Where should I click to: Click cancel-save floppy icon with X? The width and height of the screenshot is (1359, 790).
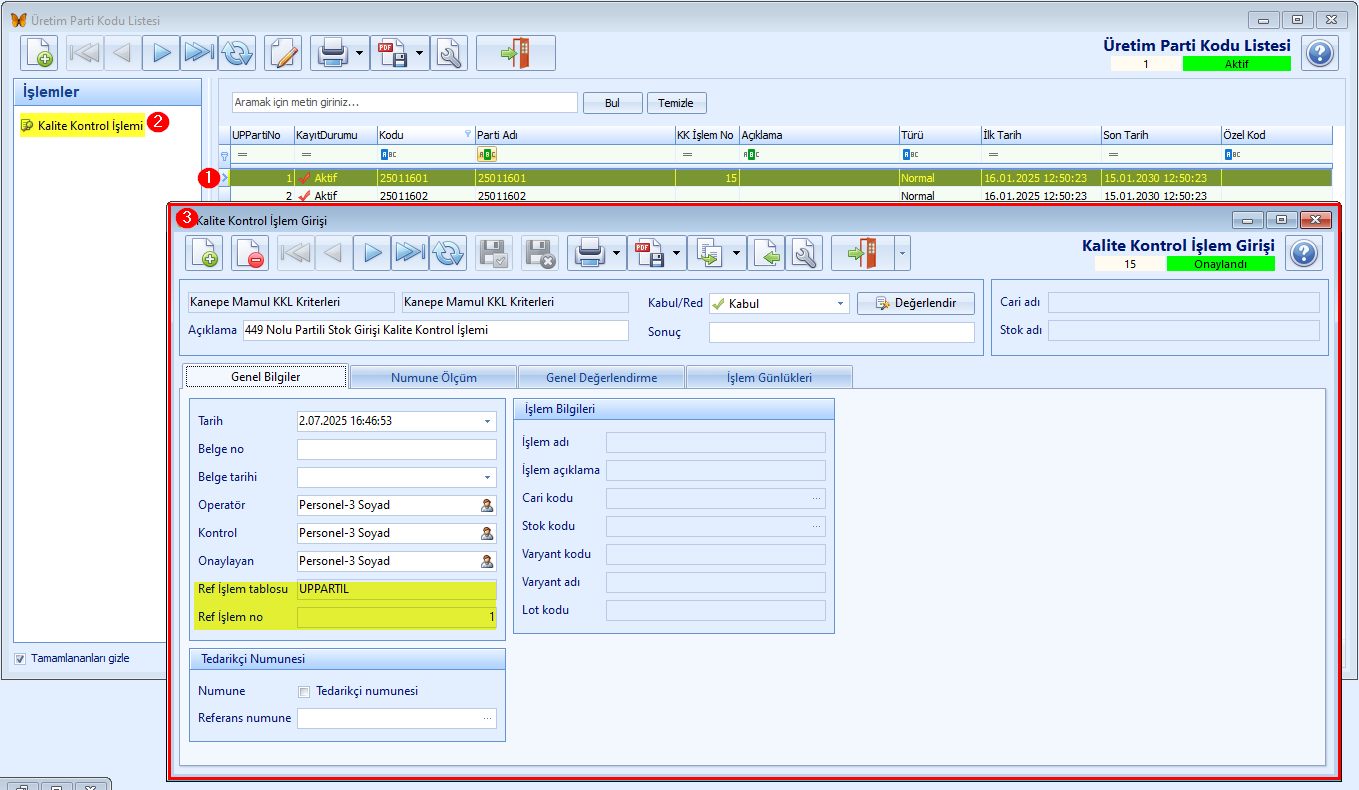[541, 254]
